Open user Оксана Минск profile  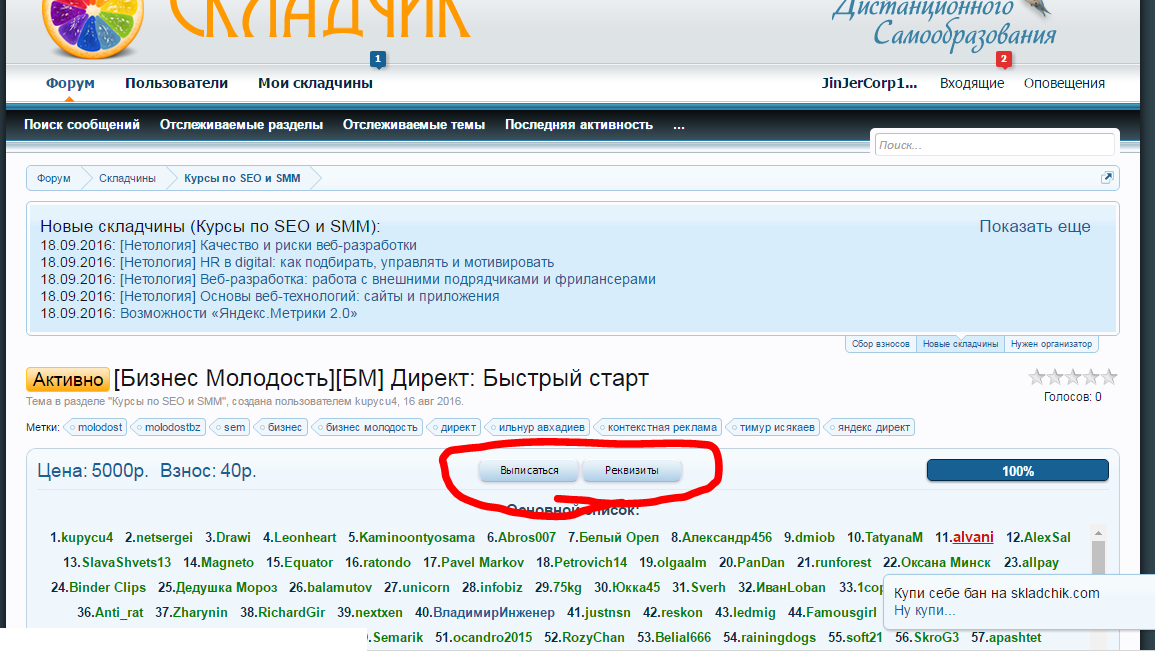coord(946,563)
